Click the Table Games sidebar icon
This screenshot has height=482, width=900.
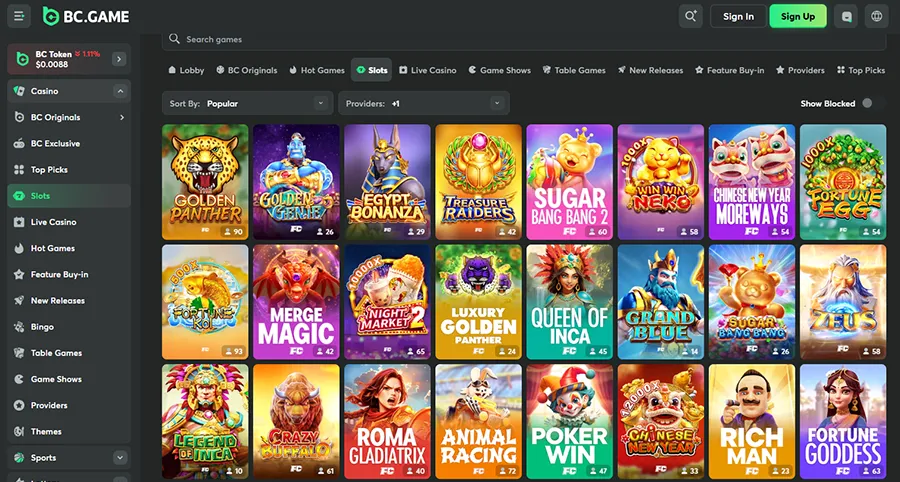coord(20,353)
